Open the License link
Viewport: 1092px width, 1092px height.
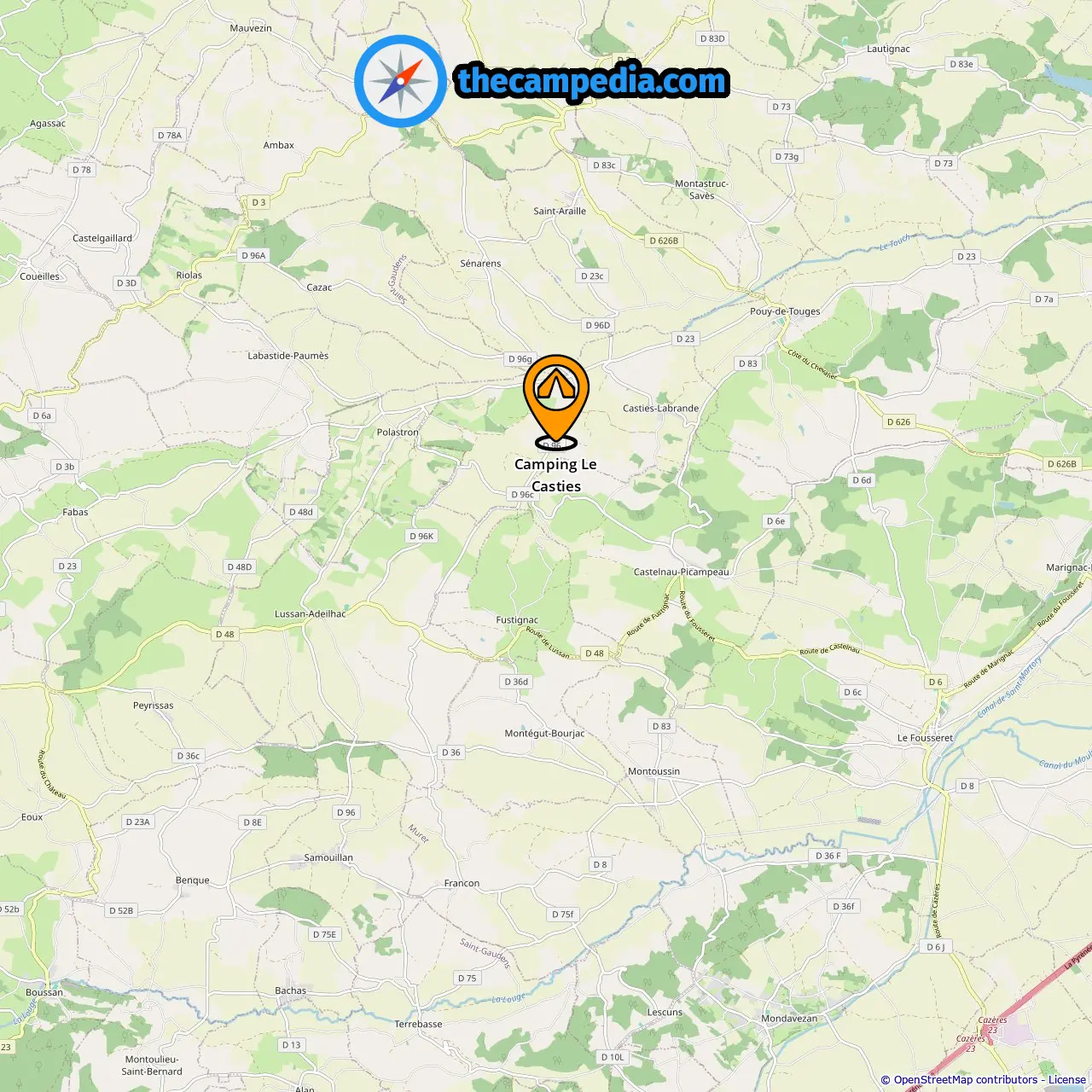point(1067,1080)
